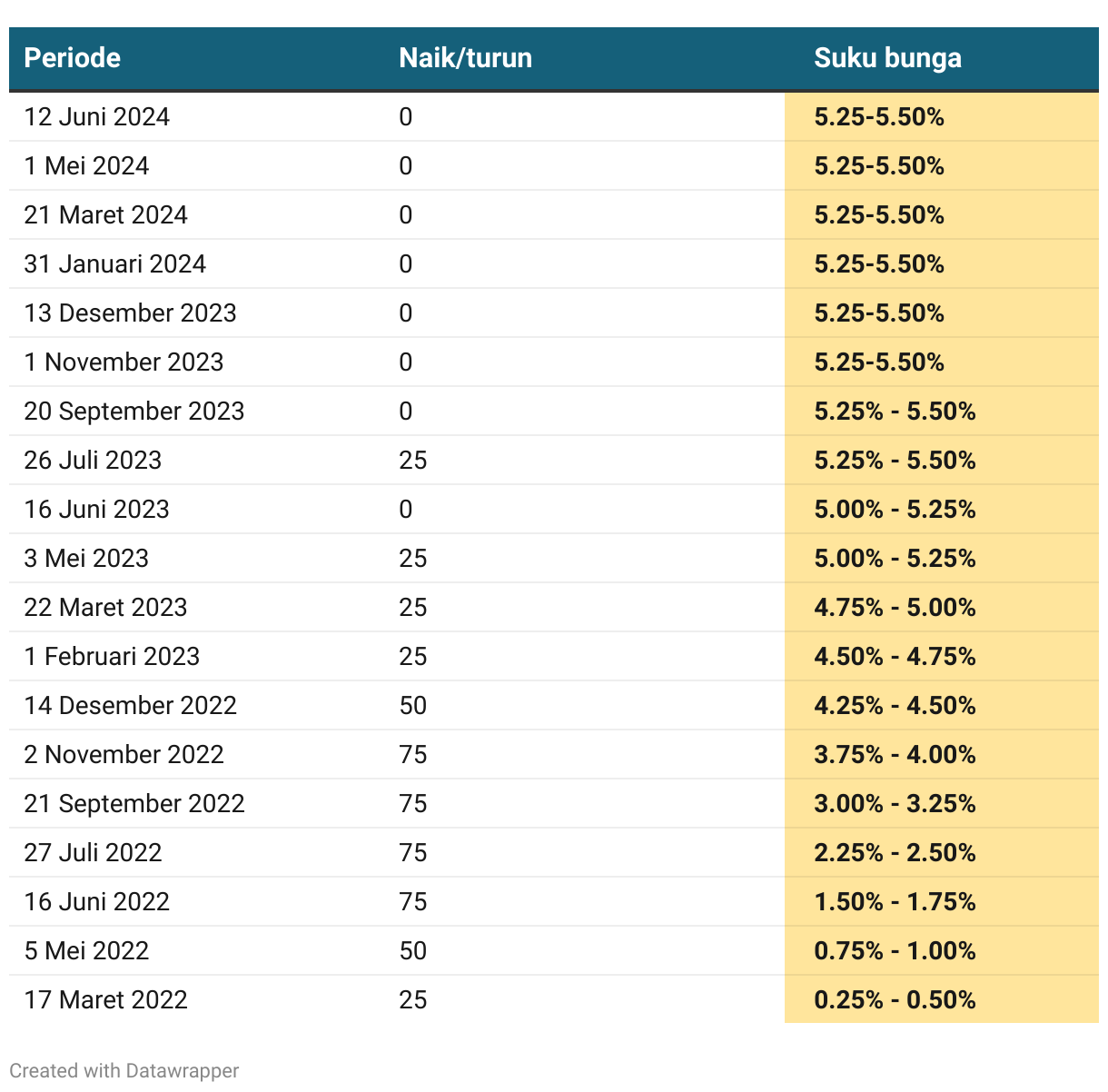Click the Naik/turun column header
This screenshot has height=1092, width=1108.
pyautogui.click(x=465, y=58)
